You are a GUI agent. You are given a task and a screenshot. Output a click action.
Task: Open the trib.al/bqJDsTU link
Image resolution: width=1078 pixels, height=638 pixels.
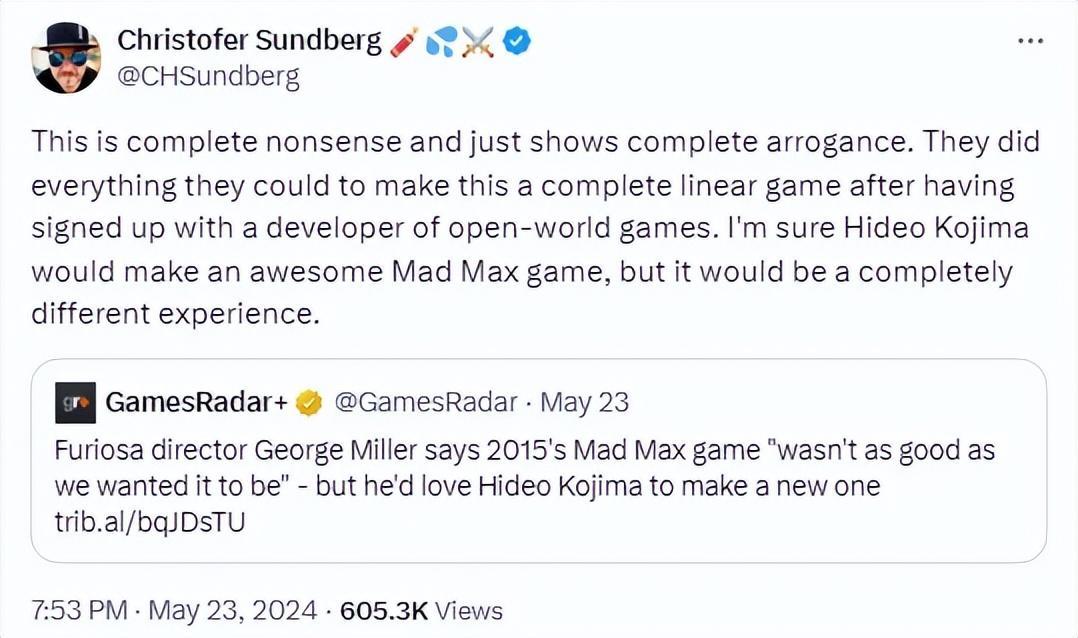[x=148, y=522]
